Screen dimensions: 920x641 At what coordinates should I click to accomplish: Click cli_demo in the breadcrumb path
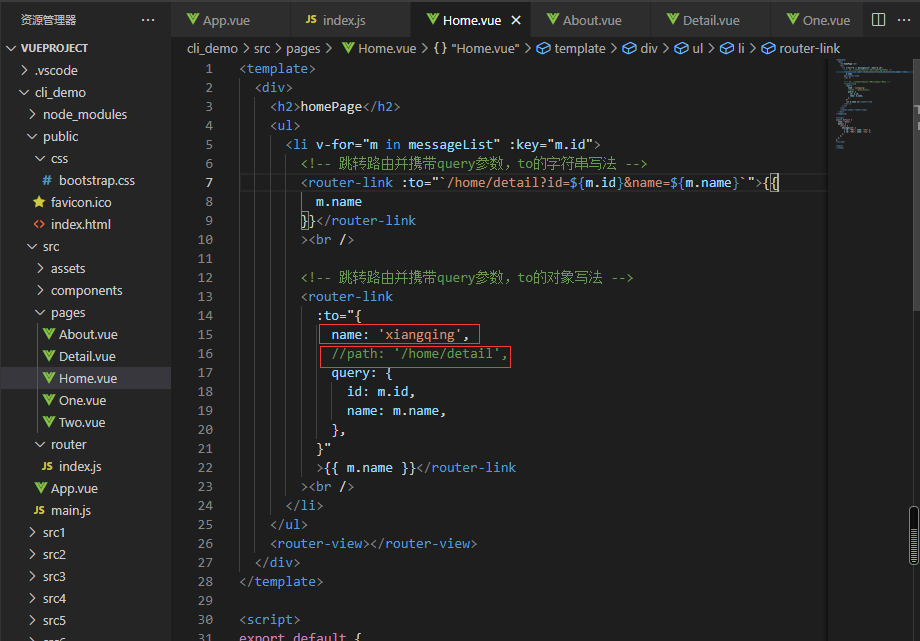coord(212,49)
